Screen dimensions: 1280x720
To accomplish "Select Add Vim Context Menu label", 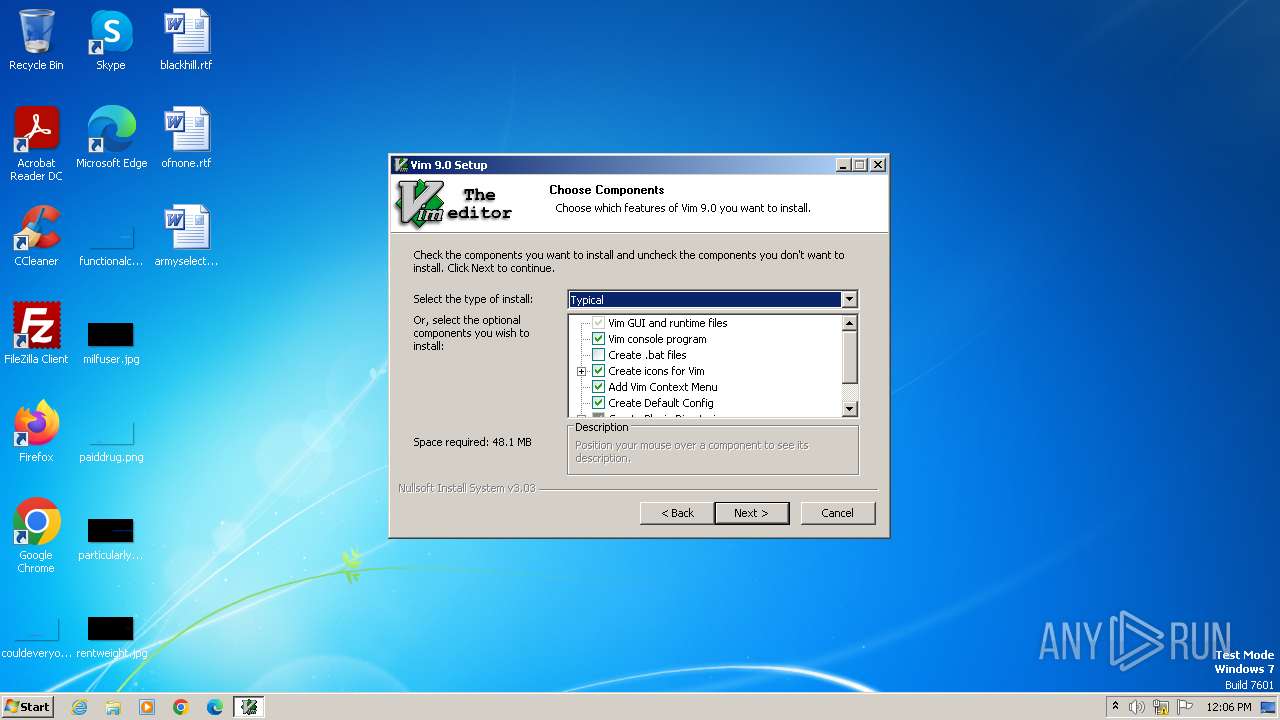I will click(663, 387).
